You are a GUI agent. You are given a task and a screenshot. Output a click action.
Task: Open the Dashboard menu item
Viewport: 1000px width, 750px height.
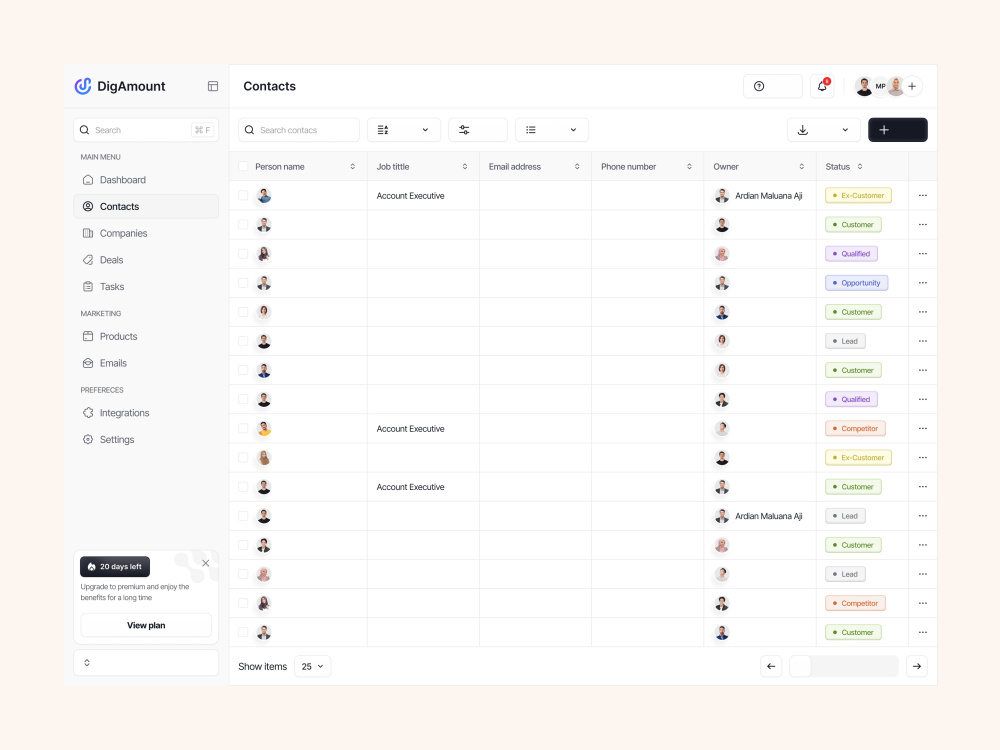[x=146, y=180]
